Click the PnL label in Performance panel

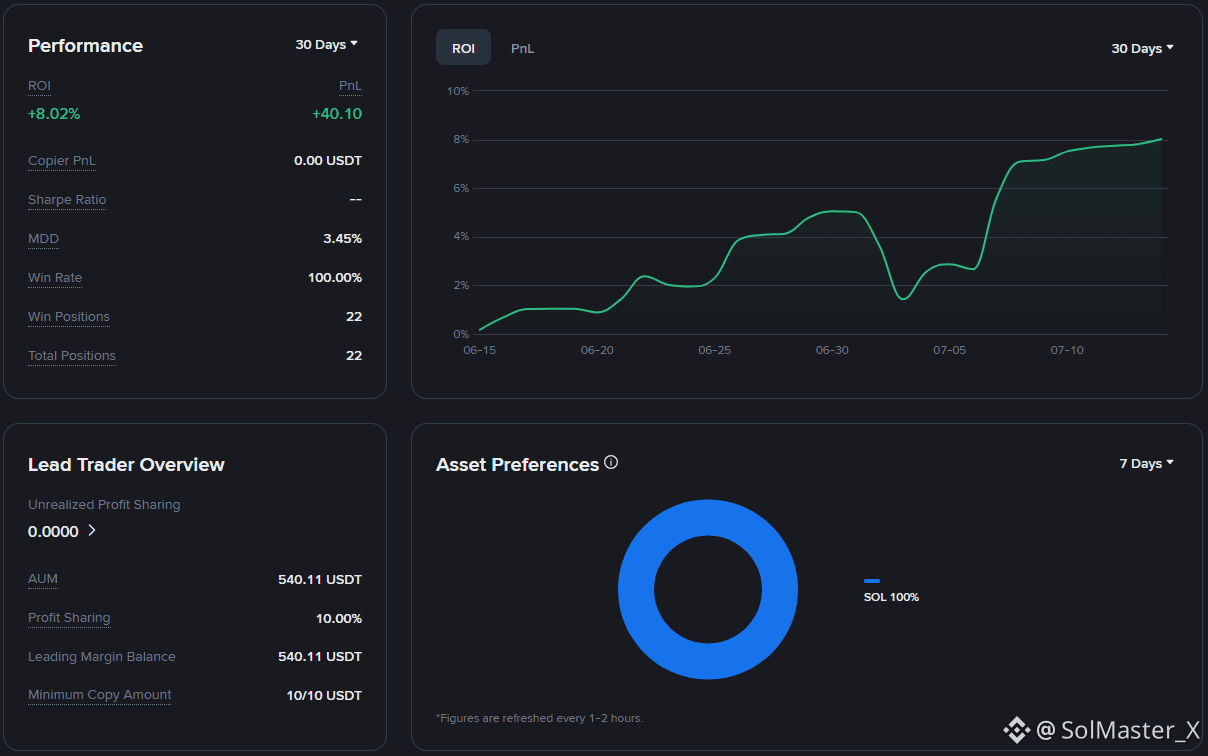click(x=350, y=86)
